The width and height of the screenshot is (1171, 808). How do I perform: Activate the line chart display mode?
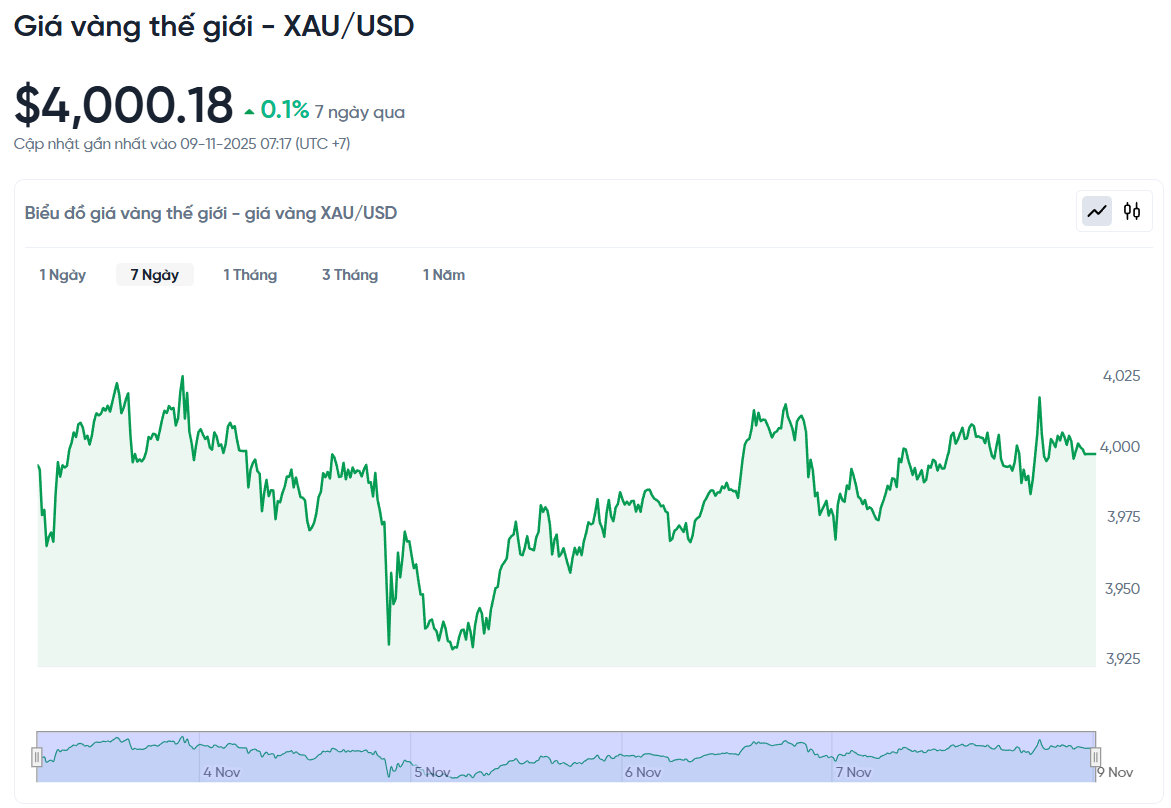pyautogui.click(x=1096, y=211)
